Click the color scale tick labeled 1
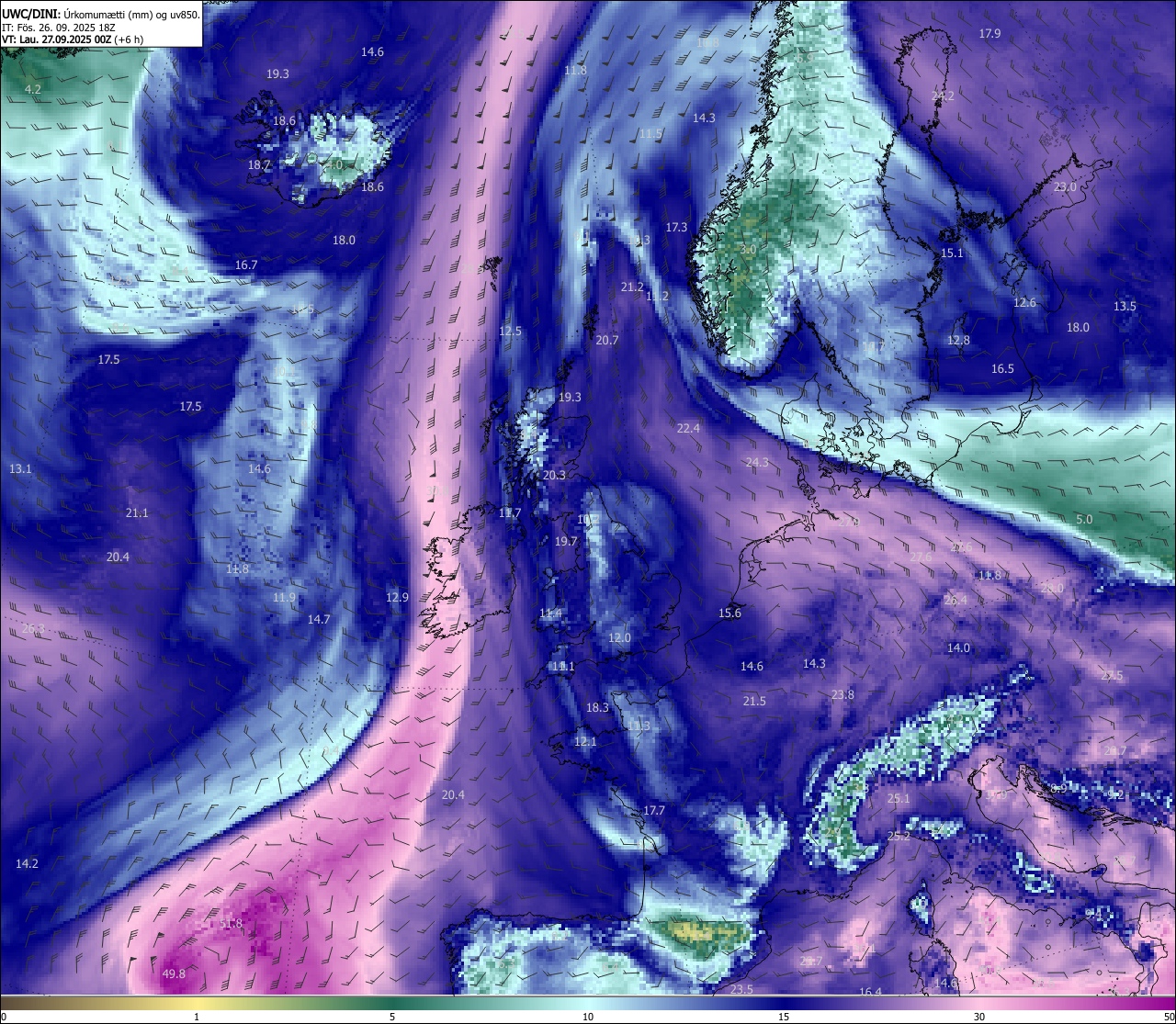The image size is (1176, 1024). coord(197,1017)
